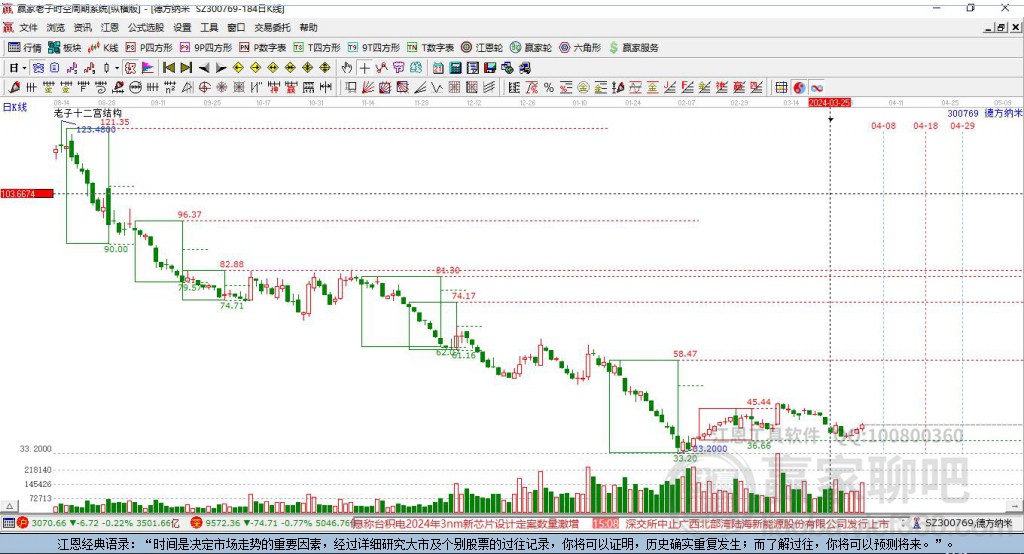Open the 帮助 menu
1024x554 pixels.
point(308,27)
